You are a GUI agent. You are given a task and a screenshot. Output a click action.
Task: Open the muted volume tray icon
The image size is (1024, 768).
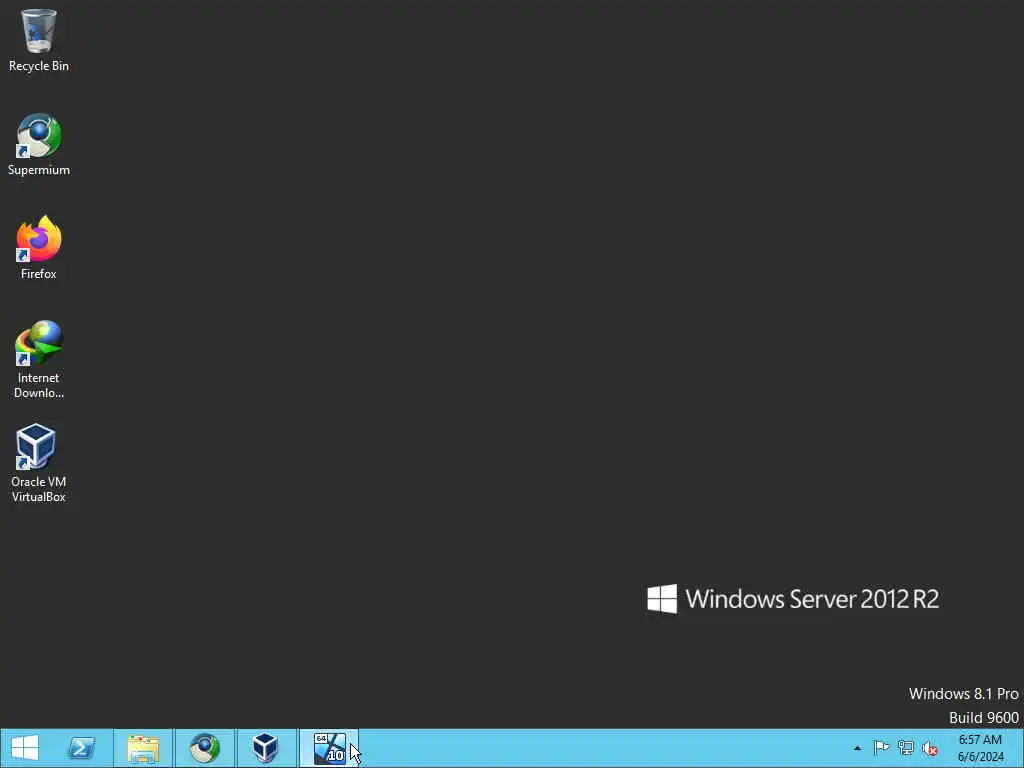(929, 748)
